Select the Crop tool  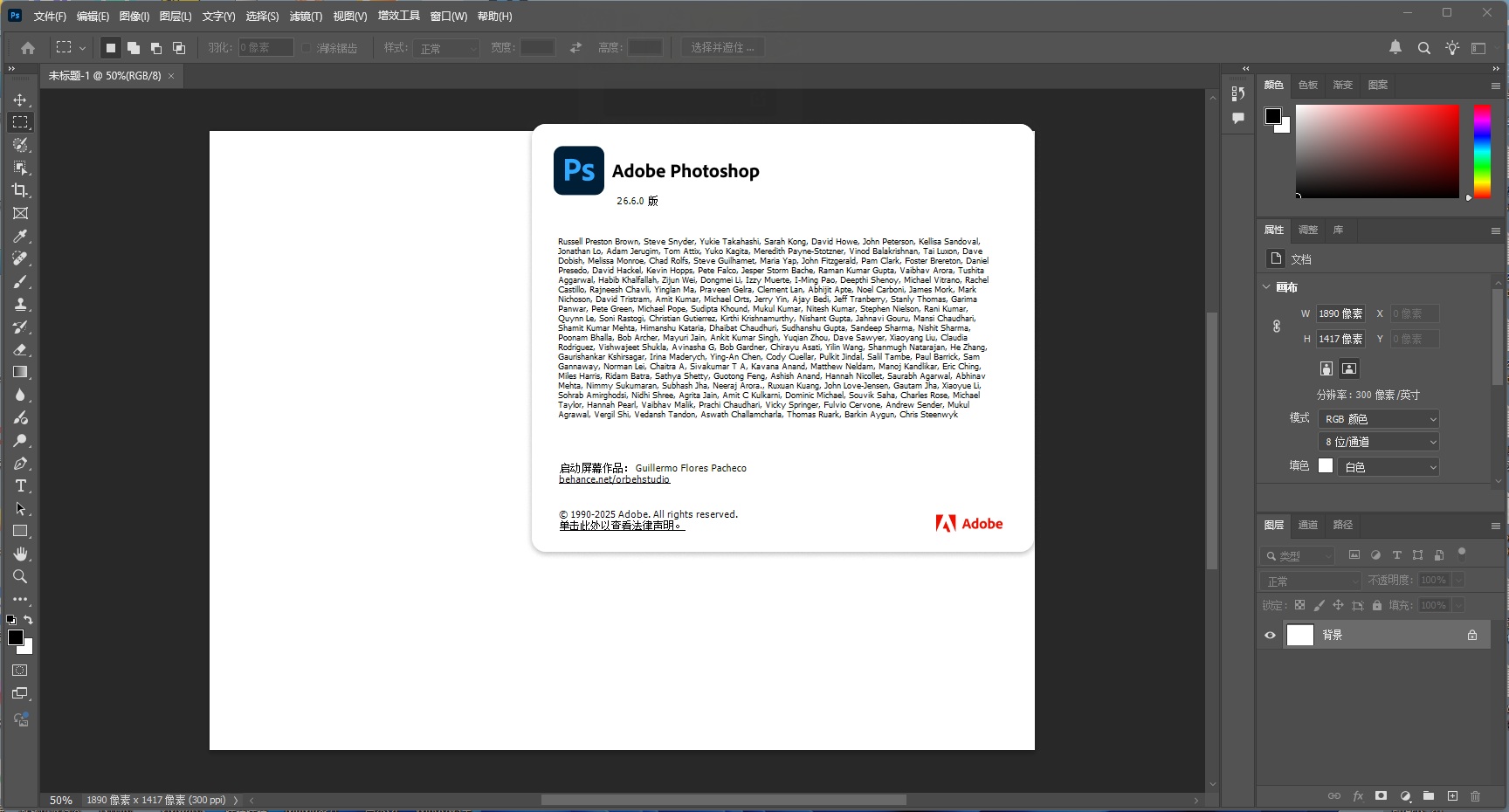pyautogui.click(x=20, y=190)
